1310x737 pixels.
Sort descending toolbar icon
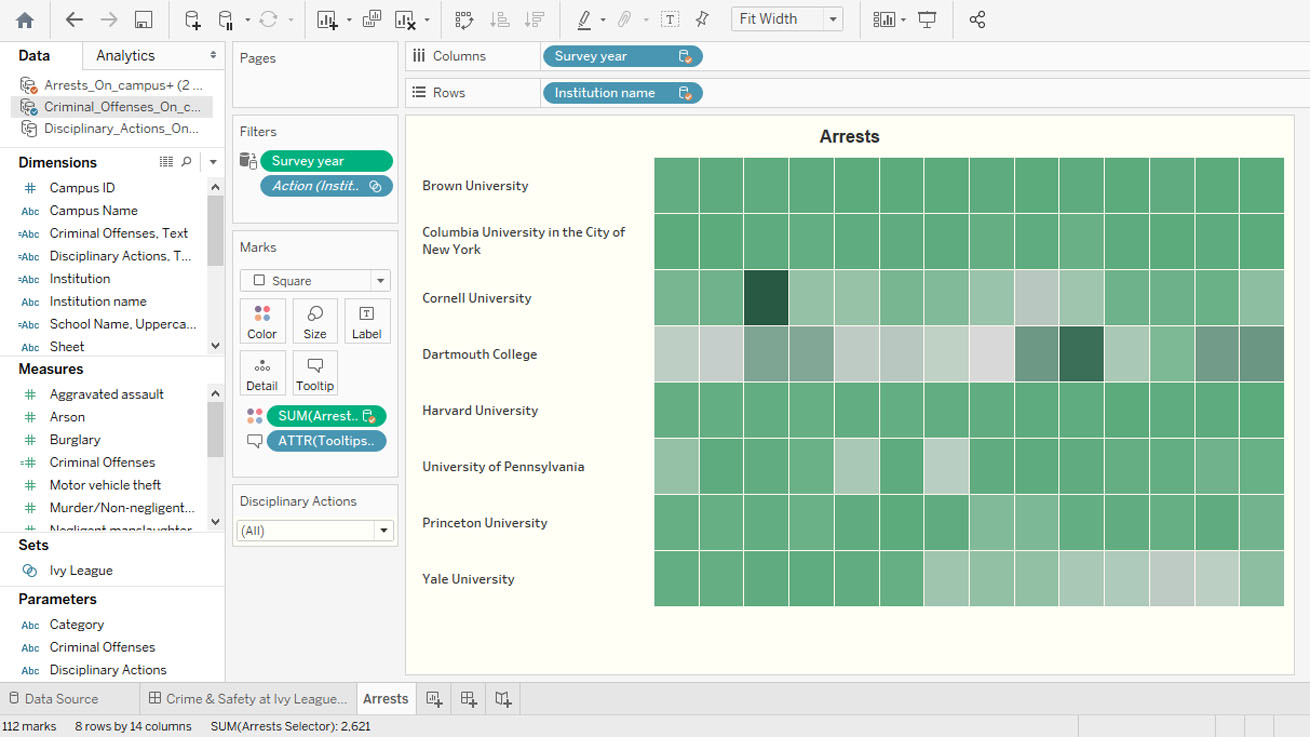click(x=534, y=19)
